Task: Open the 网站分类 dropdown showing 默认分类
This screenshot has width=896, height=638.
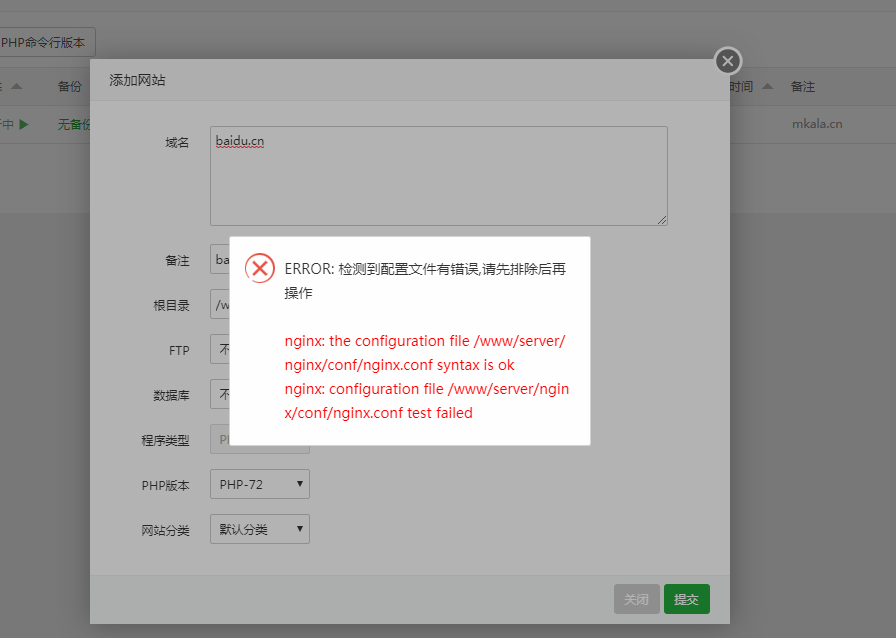Action: pyautogui.click(x=259, y=529)
